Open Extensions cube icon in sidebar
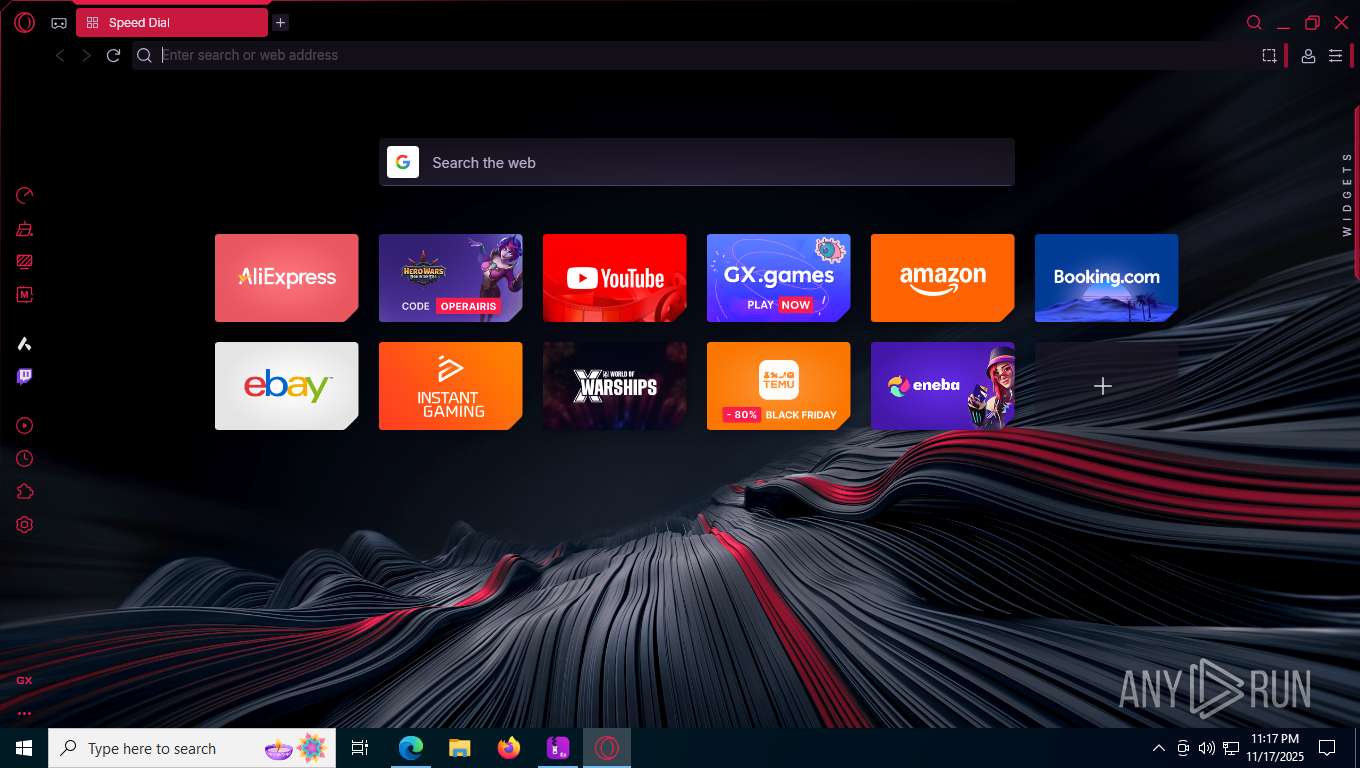The image size is (1360, 768). 25,491
